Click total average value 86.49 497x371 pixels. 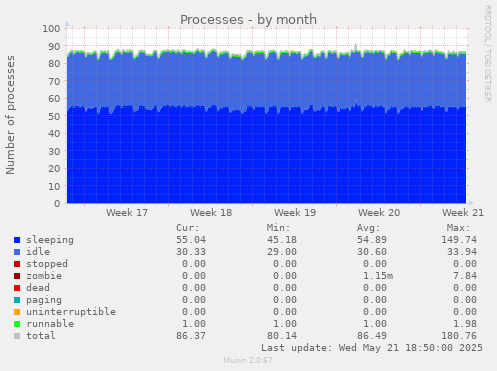click(372, 336)
